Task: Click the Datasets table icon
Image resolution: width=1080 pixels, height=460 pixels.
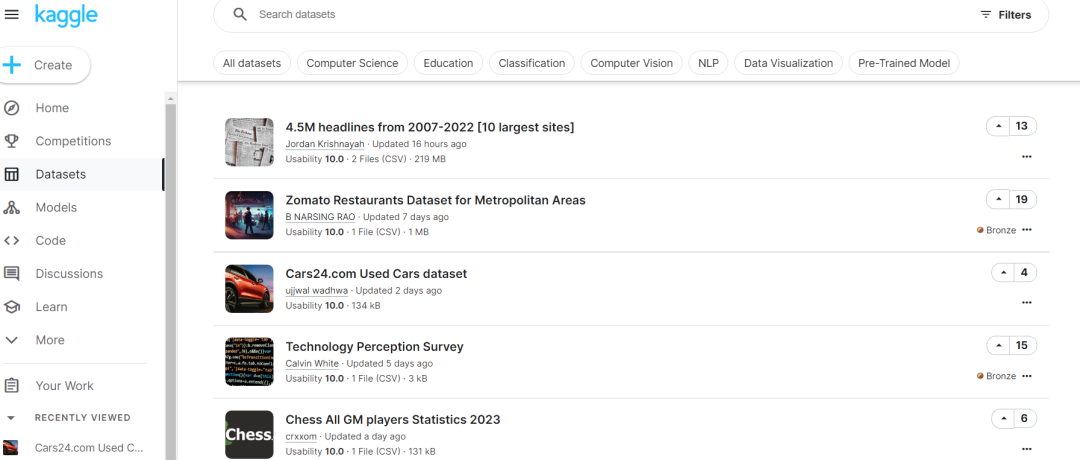Action: 11,174
